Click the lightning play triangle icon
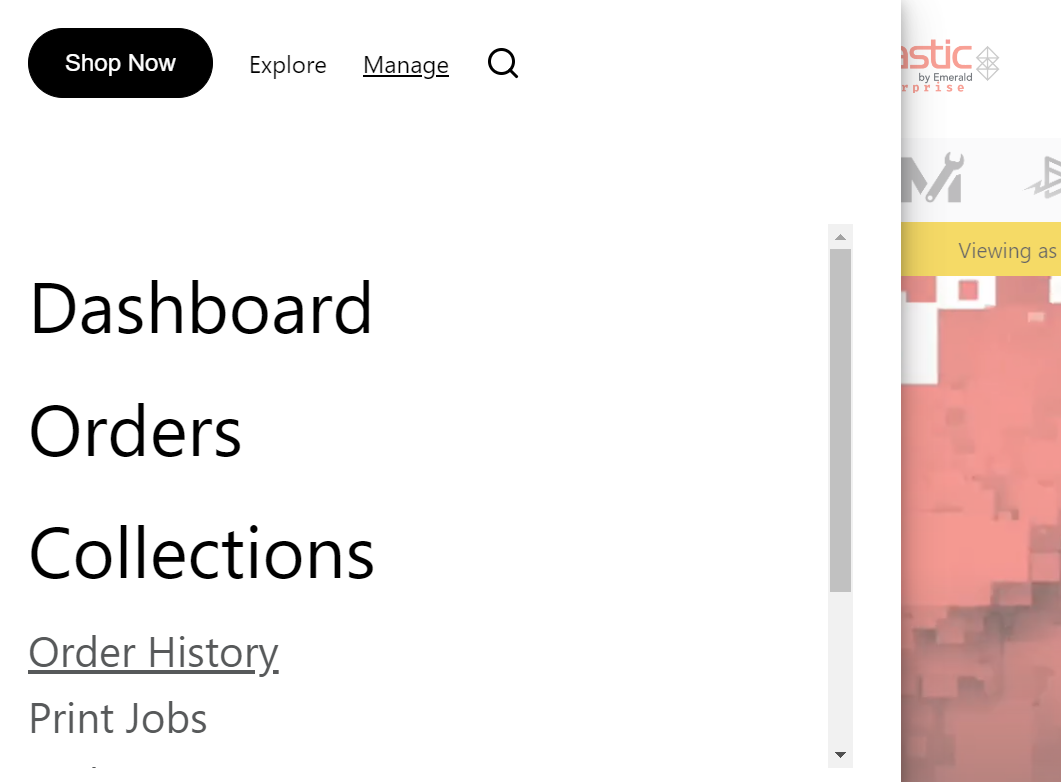The height and width of the screenshot is (782, 1061). click(1043, 178)
